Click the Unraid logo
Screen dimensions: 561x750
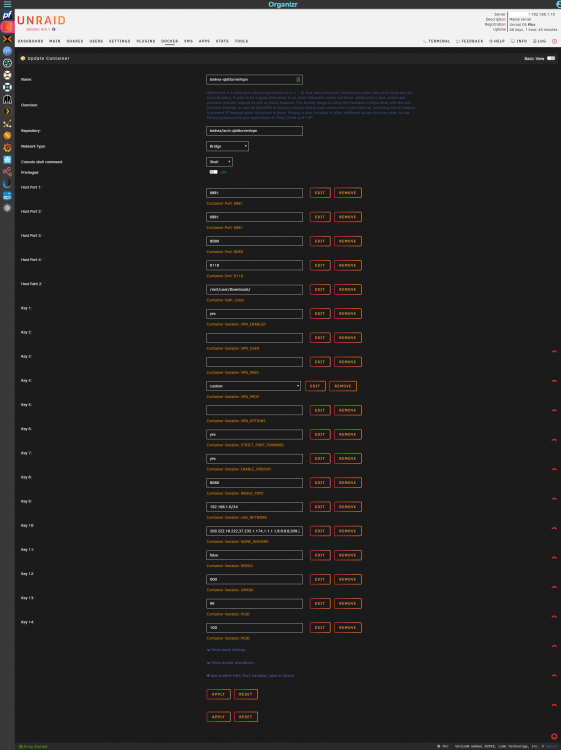[41, 21]
